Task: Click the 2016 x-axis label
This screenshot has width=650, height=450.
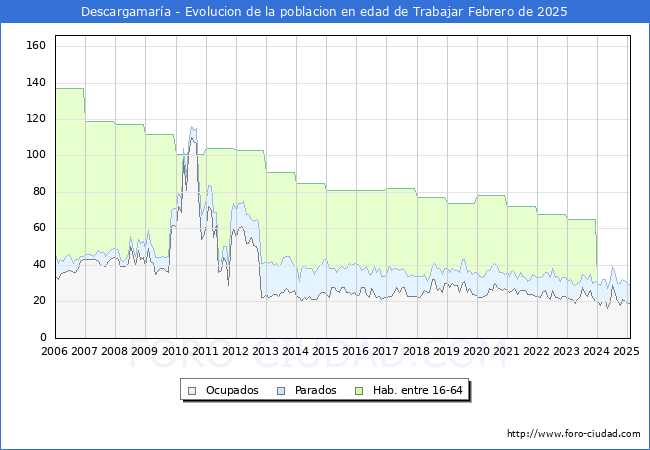Action: click(356, 351)
